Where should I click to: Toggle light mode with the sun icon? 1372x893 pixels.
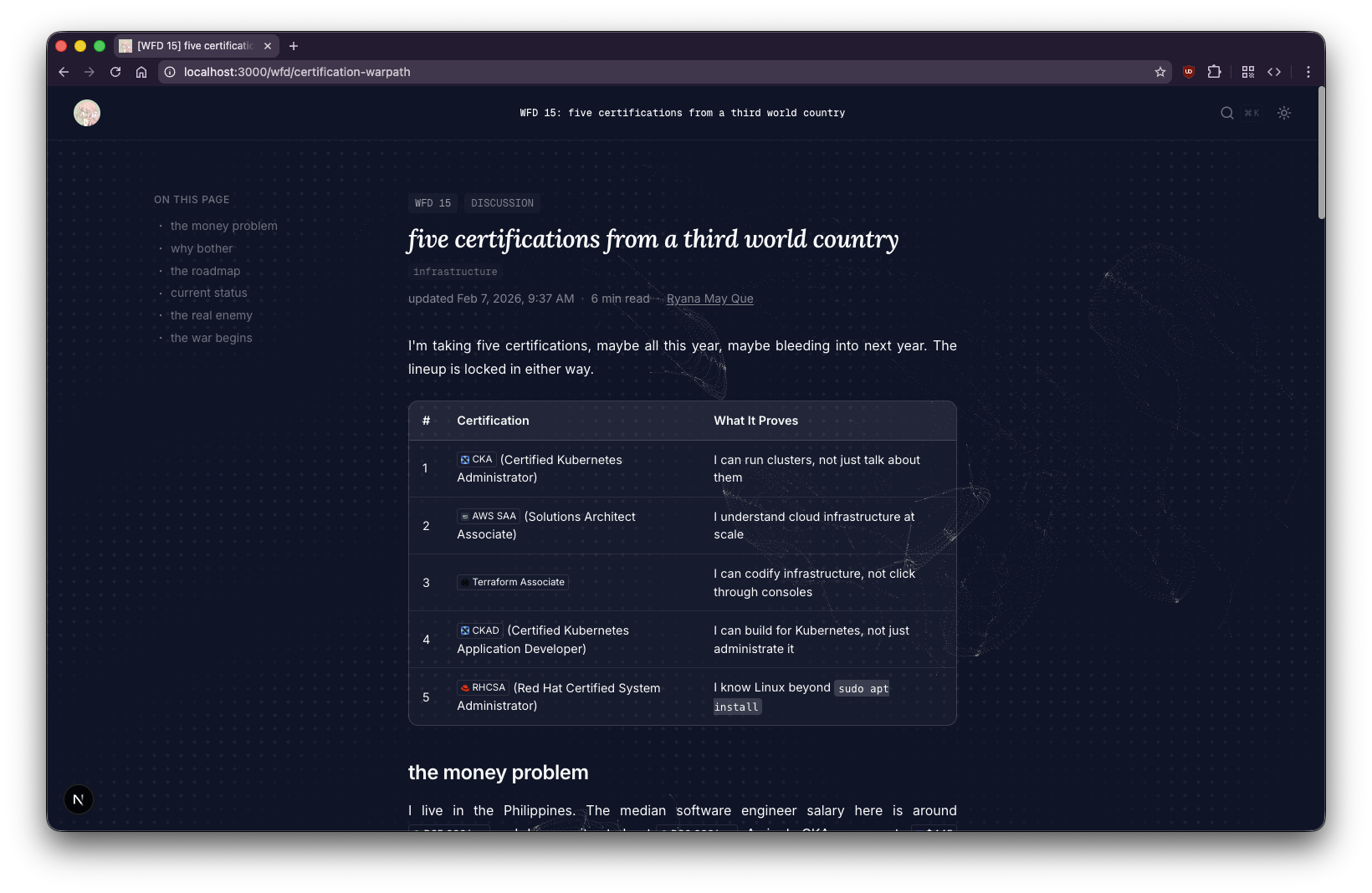[1284, 113]
